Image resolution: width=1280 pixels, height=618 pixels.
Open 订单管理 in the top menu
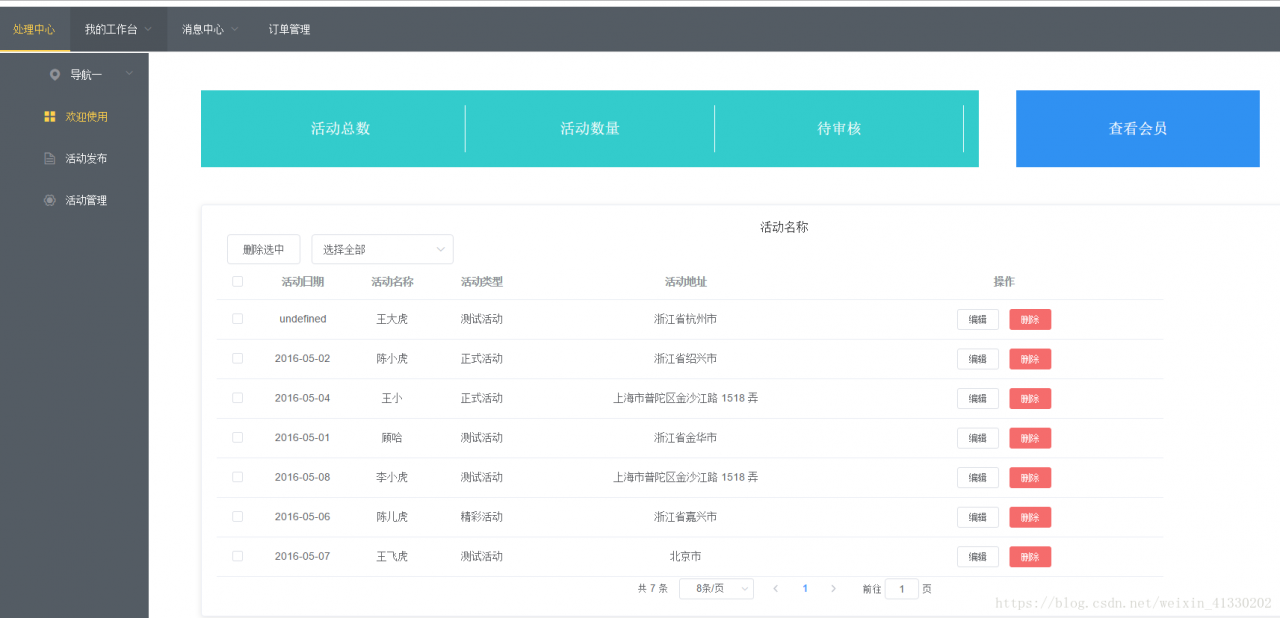pos(289,29)
